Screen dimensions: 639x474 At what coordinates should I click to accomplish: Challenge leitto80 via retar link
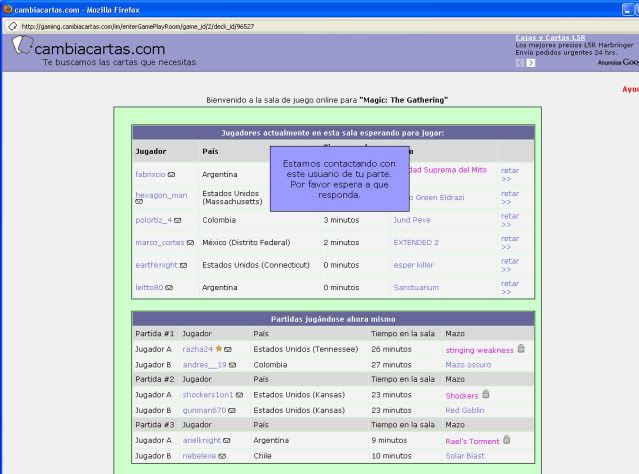point(509,287)
